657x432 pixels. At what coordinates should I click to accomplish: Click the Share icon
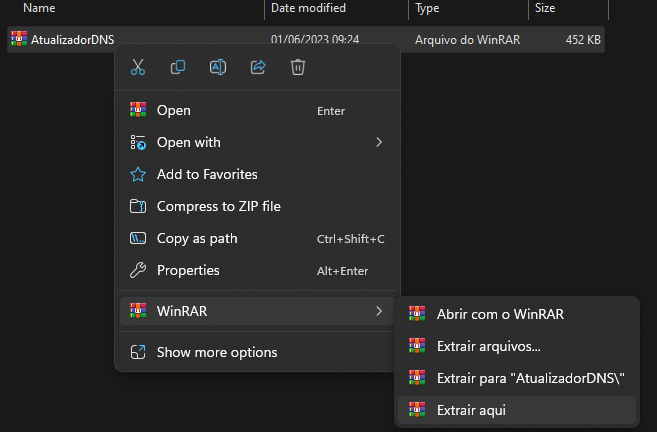coord(258,67)
